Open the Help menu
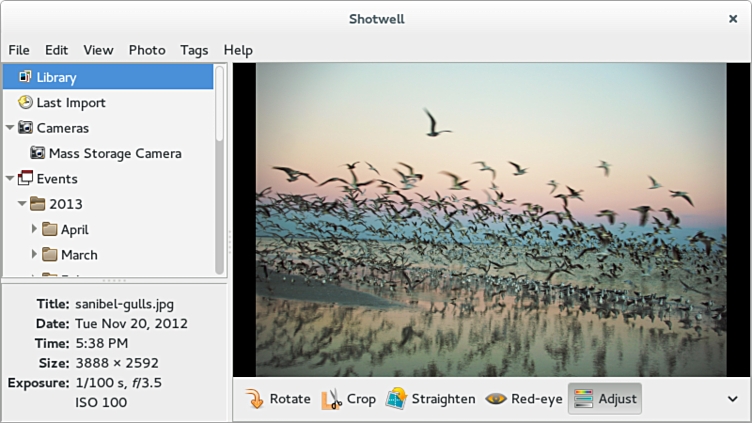The width and height of the screenshot is (752, 423). (238, 50)
